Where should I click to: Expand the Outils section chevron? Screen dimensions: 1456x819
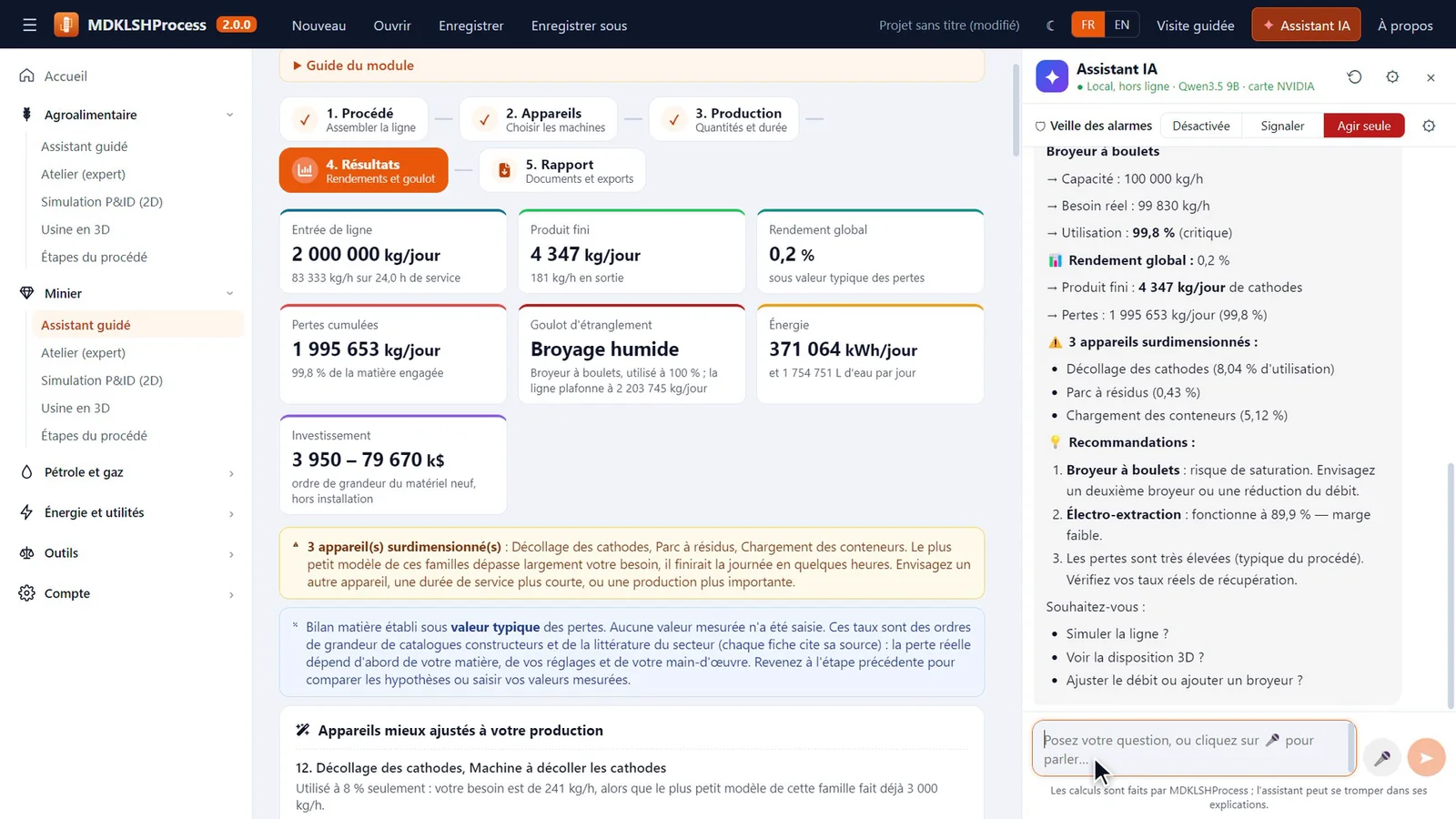point(231,554)
